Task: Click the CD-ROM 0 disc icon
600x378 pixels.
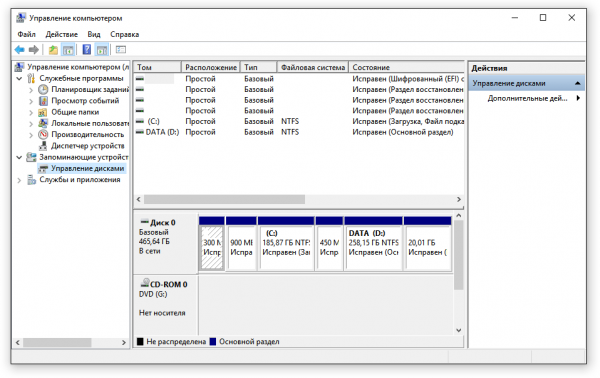Action: [145, 283]
